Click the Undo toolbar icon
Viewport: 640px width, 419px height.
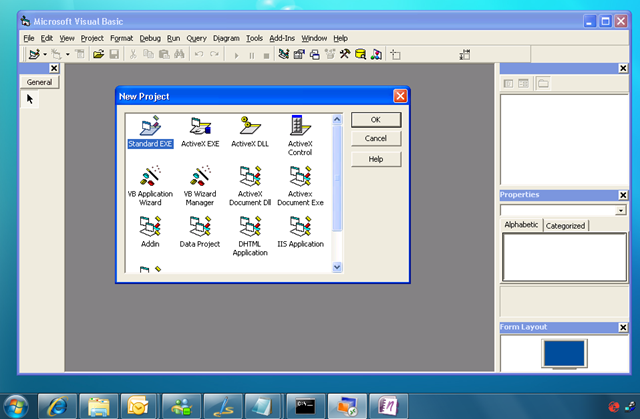199,54
